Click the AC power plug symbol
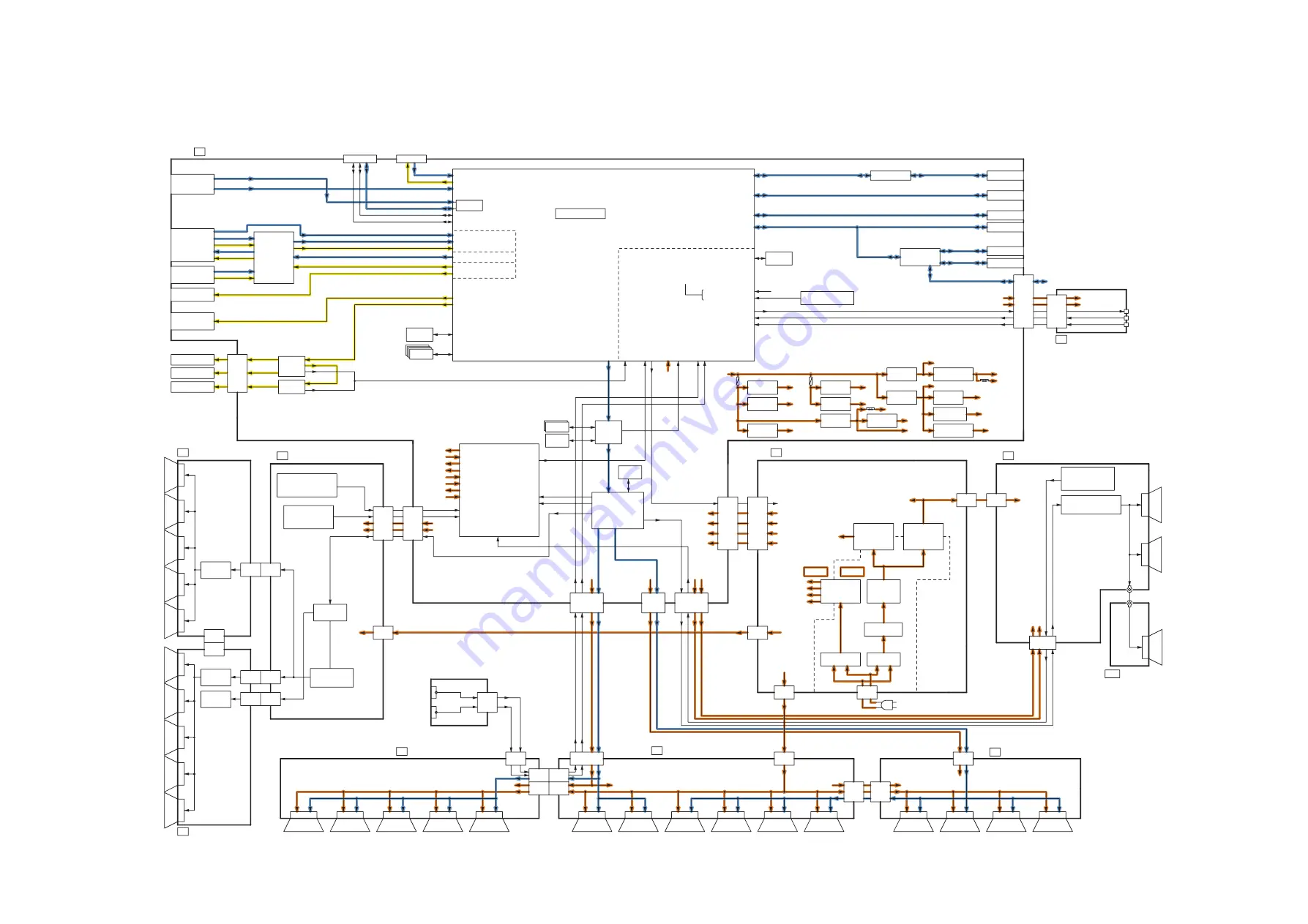The image size is (1308, 924). coord(889,705)
